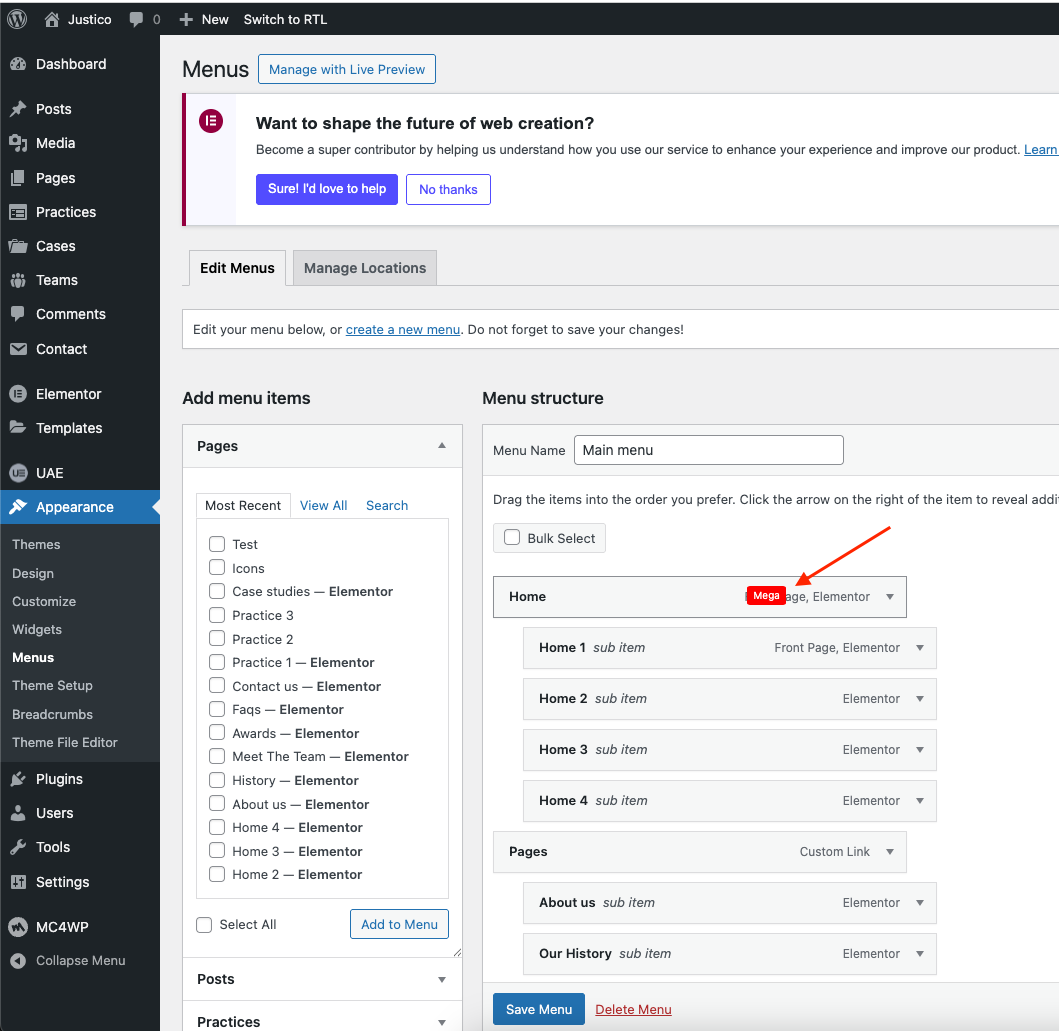Click the Collapse Menu arrow icon
Image resolution: width=1059 pixels, height=1031 pixels.
click(18, 960)
